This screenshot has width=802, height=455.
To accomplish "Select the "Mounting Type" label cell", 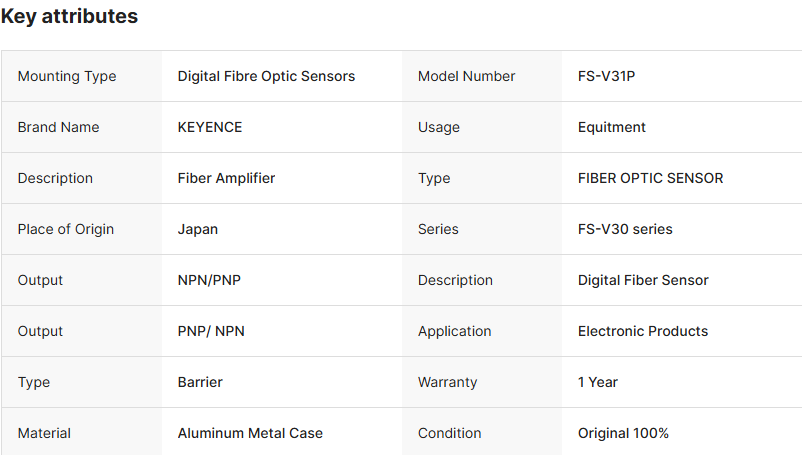I will click(x=67, y=76).
